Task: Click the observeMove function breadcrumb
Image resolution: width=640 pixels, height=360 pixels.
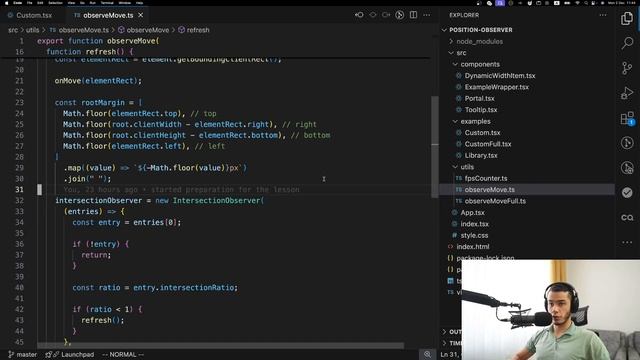Action: (143, 30)
